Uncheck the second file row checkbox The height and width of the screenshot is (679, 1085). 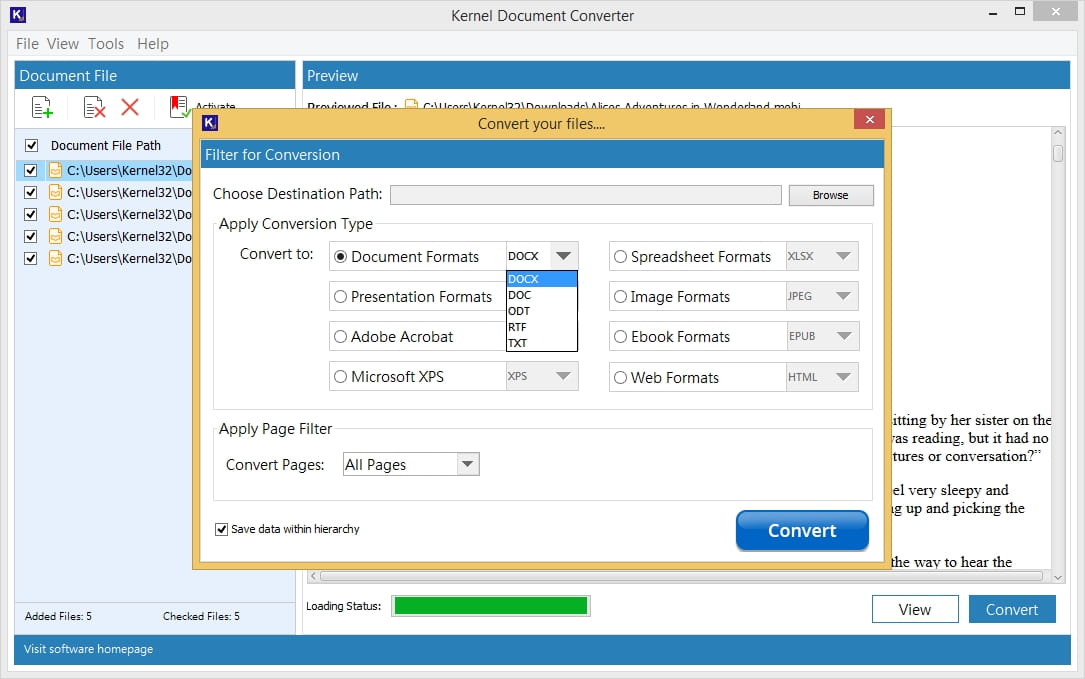pos(30,192)
